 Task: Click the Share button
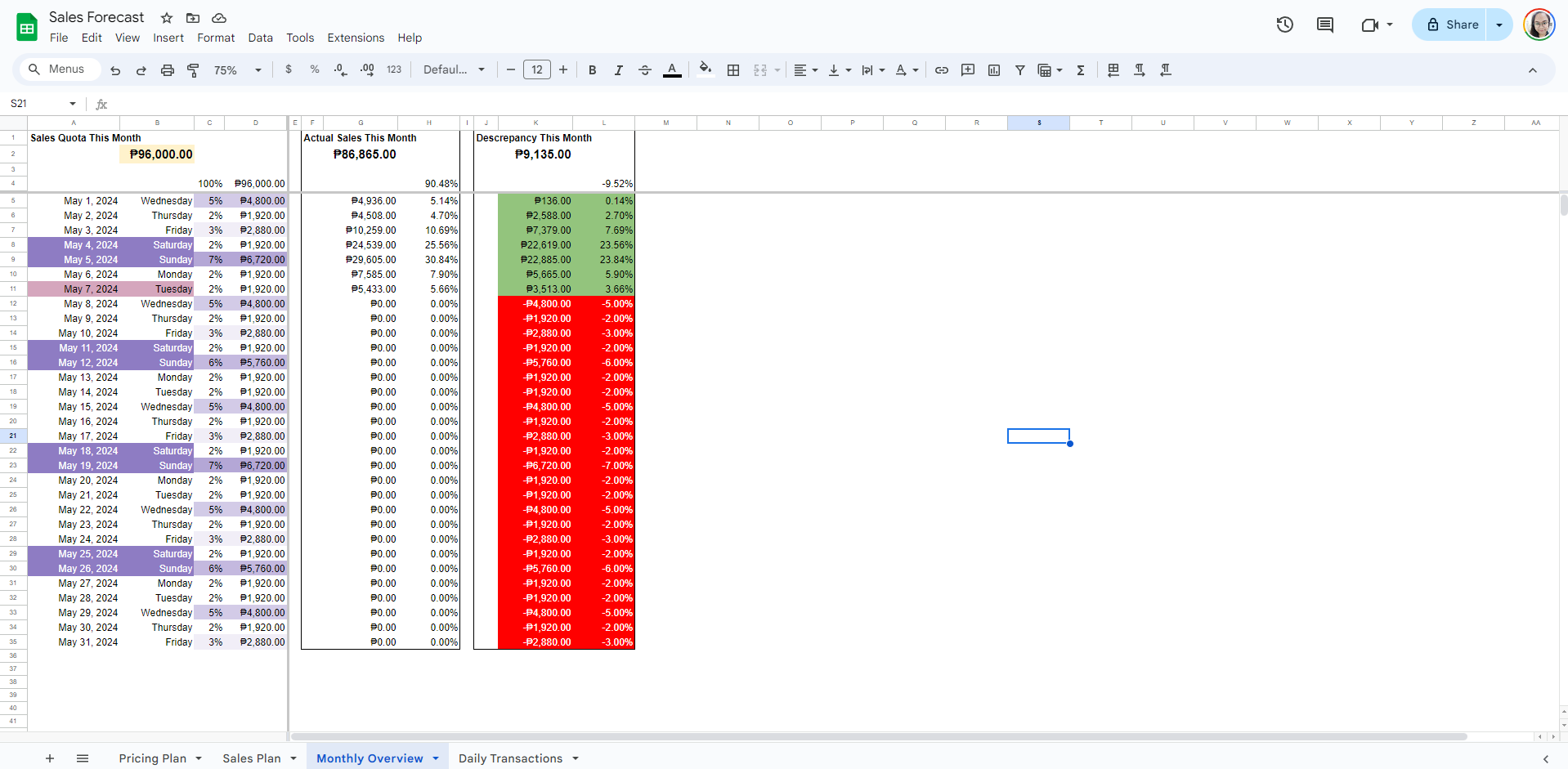click(x=1453, y=25)
